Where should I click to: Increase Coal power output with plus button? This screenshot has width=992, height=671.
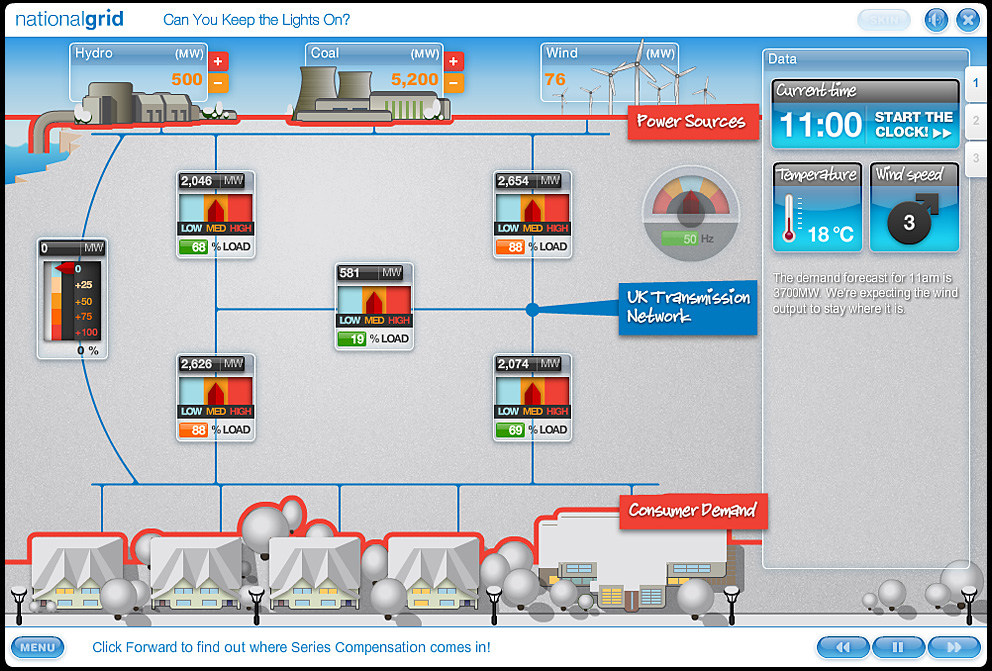click(454, 61)
